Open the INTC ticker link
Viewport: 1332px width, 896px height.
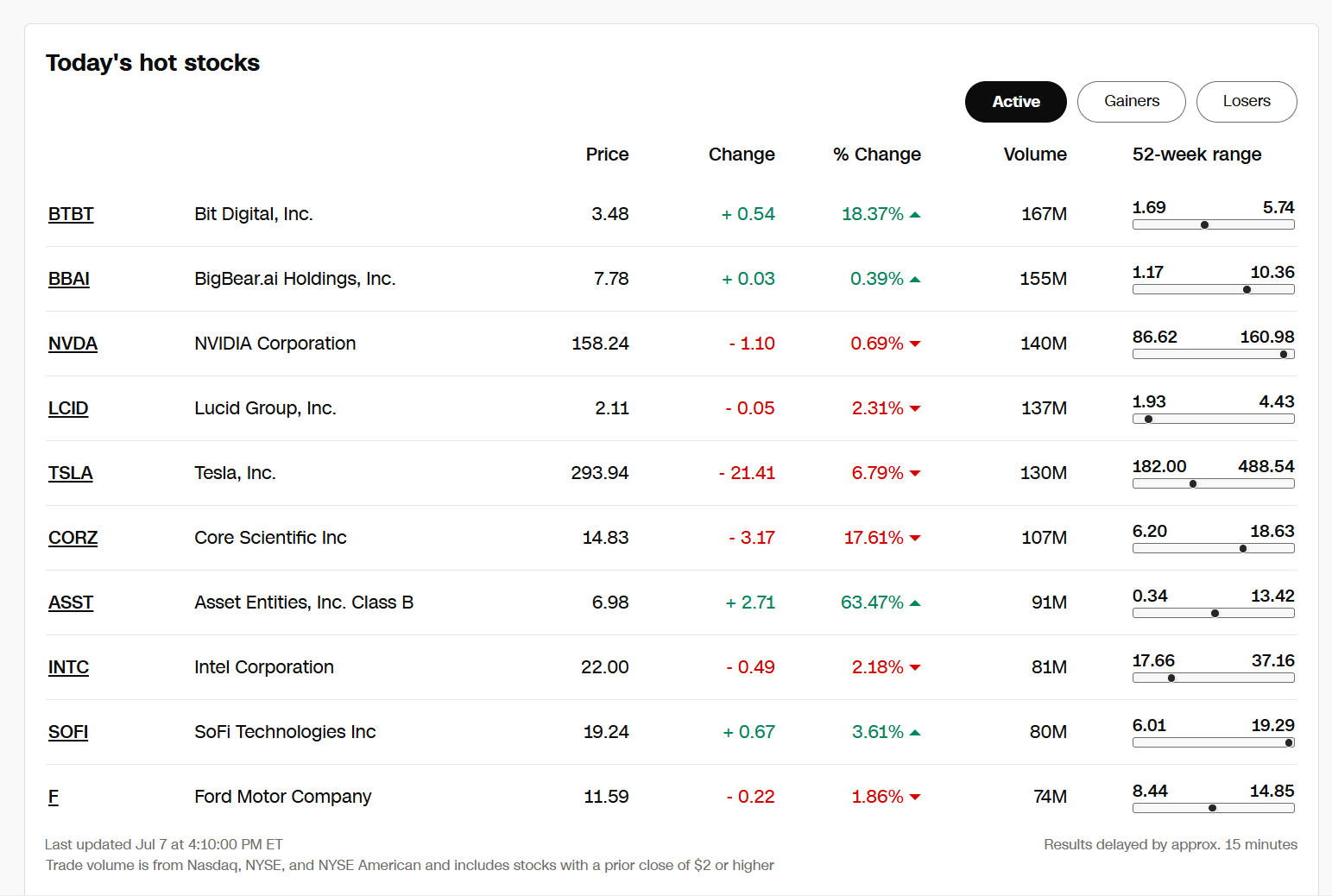click(x=68, y=667)
